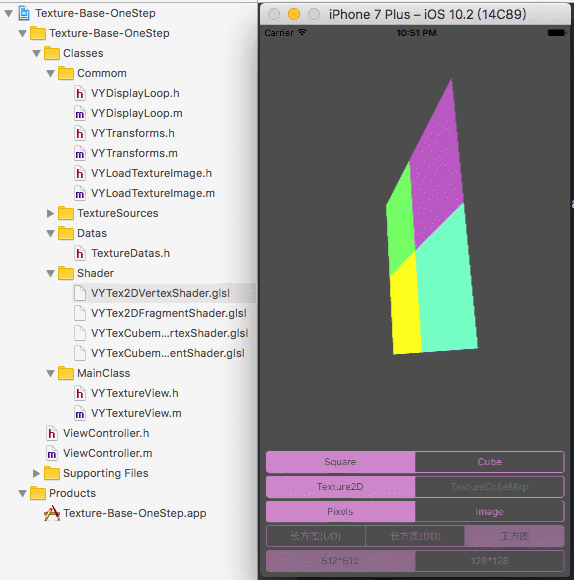Click the VYDisplayLoop.h header file icon
Viewport: 574px width, 580px height.
pyautogui.click(x=80, y=93)
